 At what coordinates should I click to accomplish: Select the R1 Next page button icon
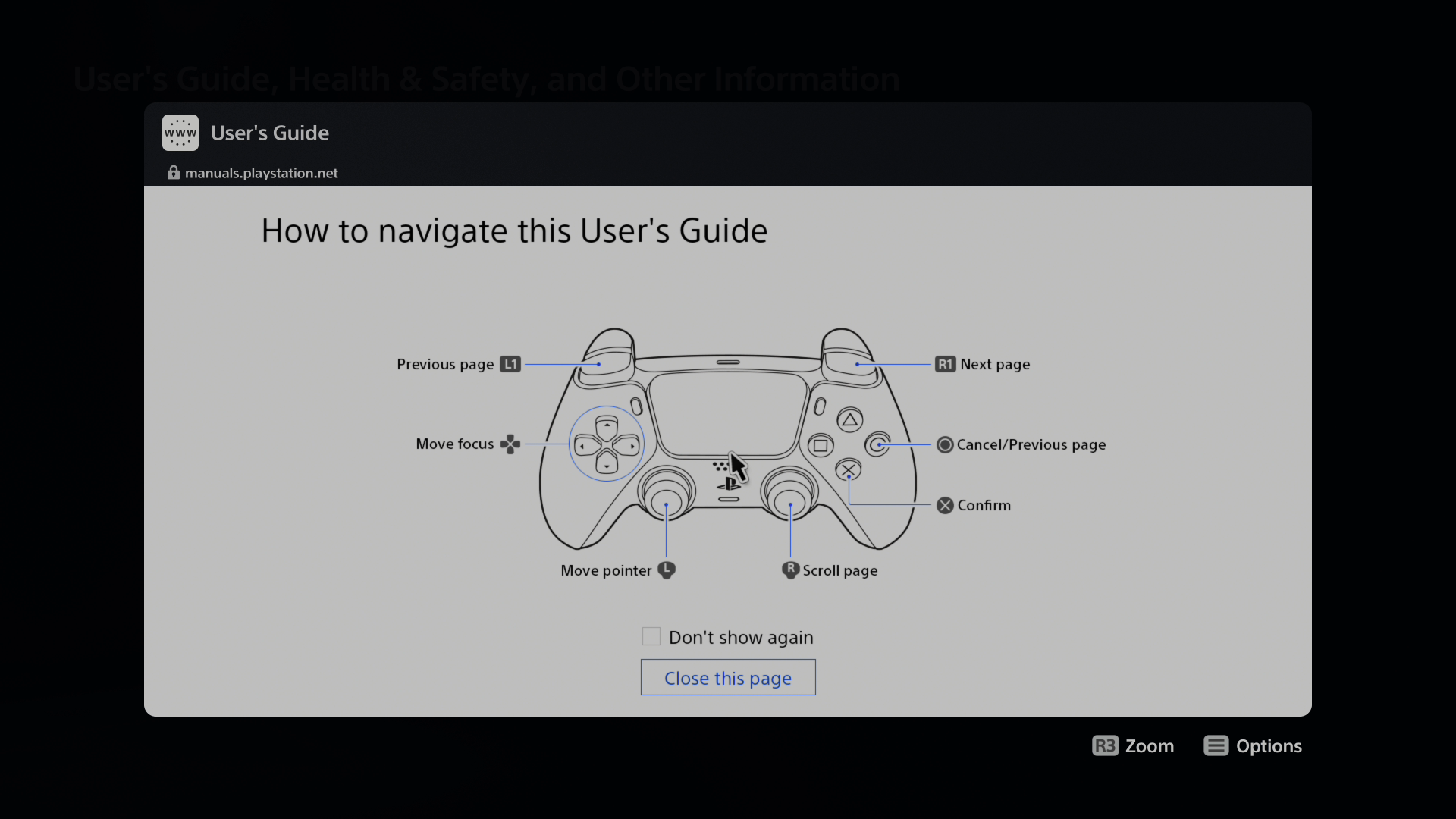pyautogui.click(x=945, y=364)
